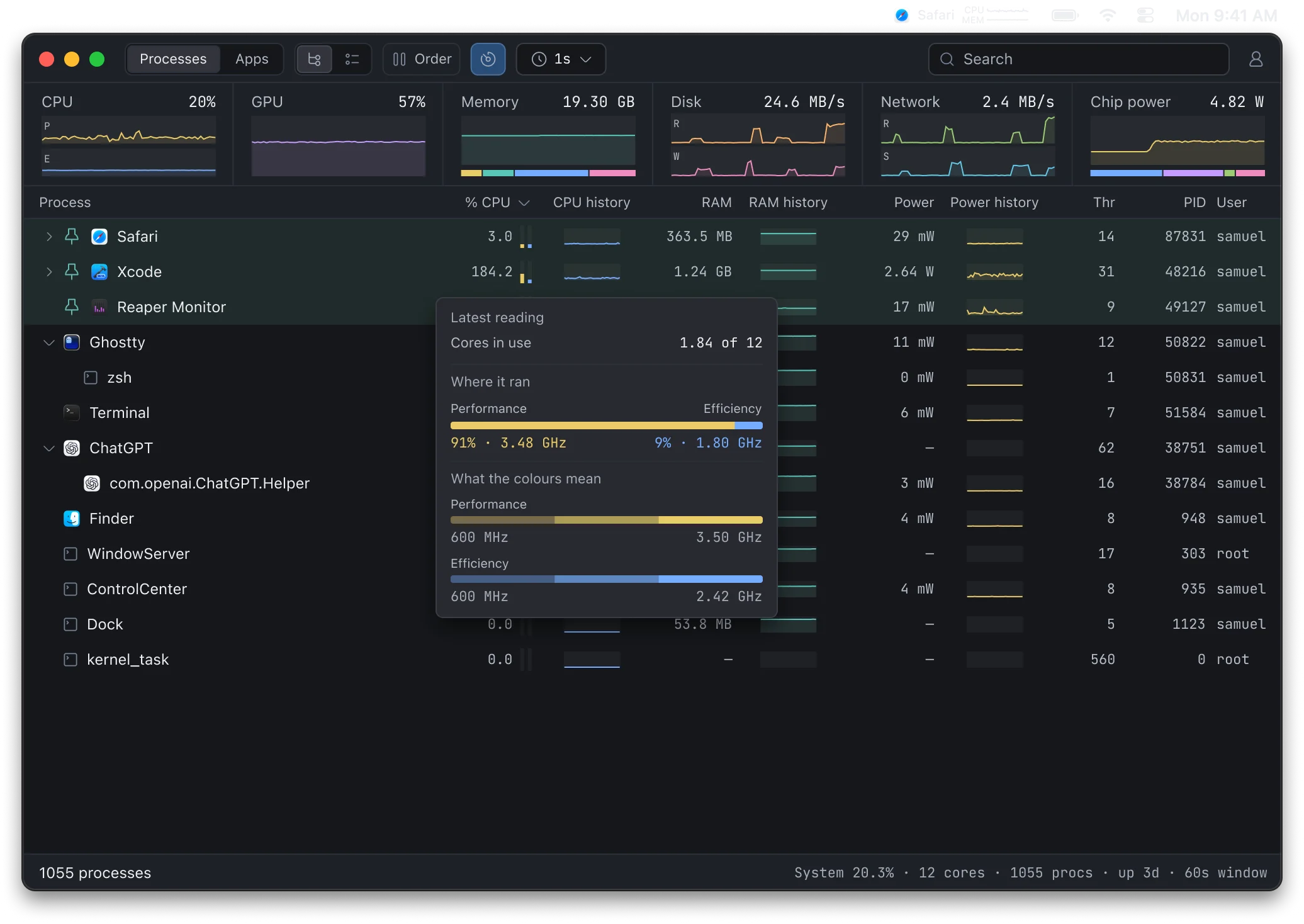
Task: Click the ControlCenter process icon
Action: coord(70,589)
